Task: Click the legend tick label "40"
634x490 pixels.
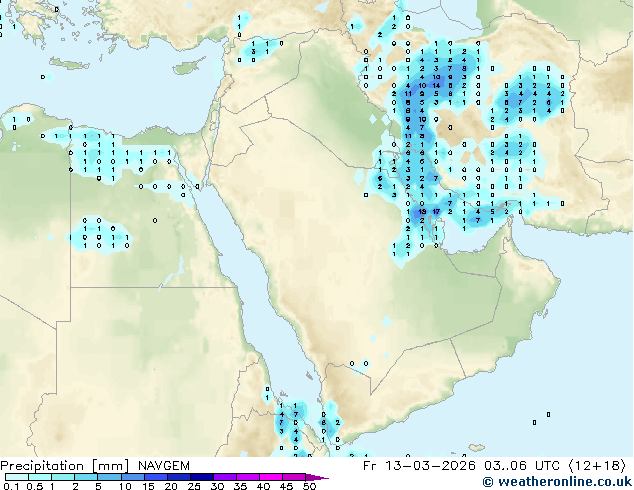Action: pyautogui.click(x=263, y=486)
